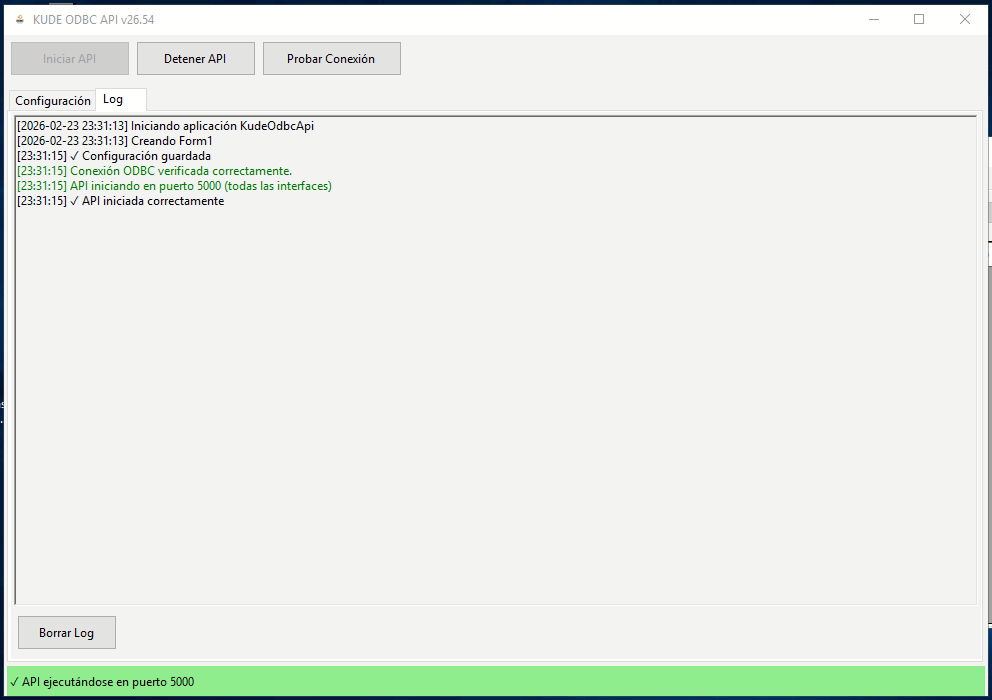Maximize the KUDE ODBC API window
The image size is (992, 700).
coord(919,20)
